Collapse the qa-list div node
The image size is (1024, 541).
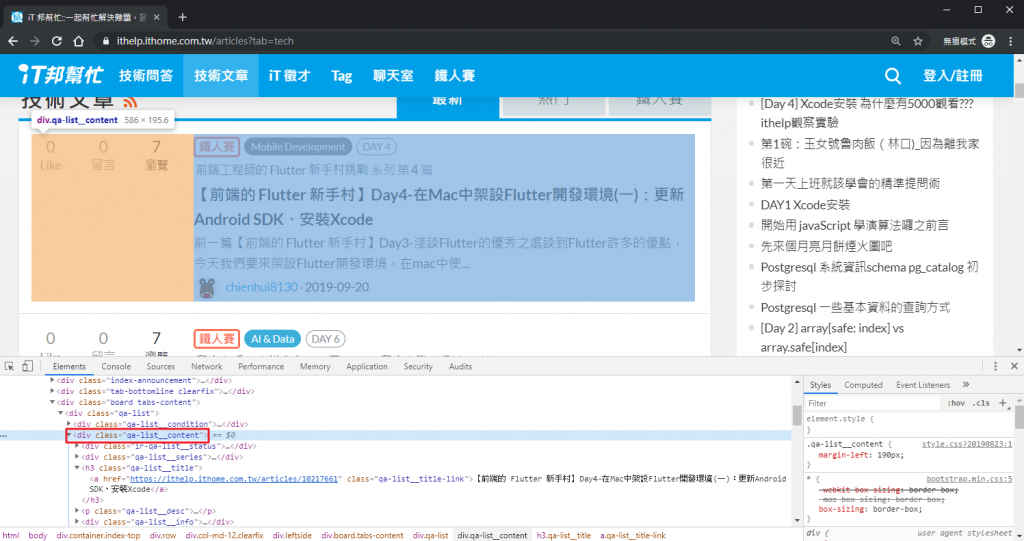click(61, 413)
